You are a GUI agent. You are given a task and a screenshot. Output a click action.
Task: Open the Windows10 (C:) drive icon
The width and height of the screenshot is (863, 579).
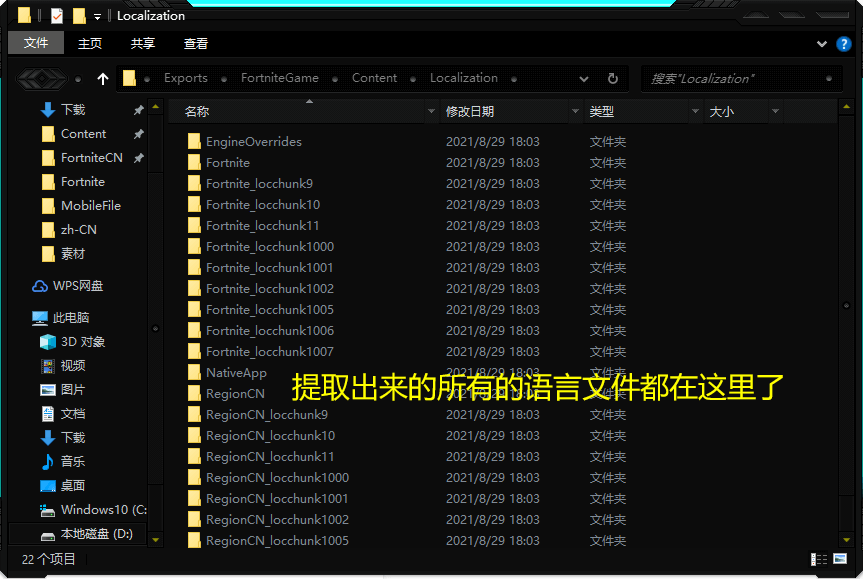point(48,511)
